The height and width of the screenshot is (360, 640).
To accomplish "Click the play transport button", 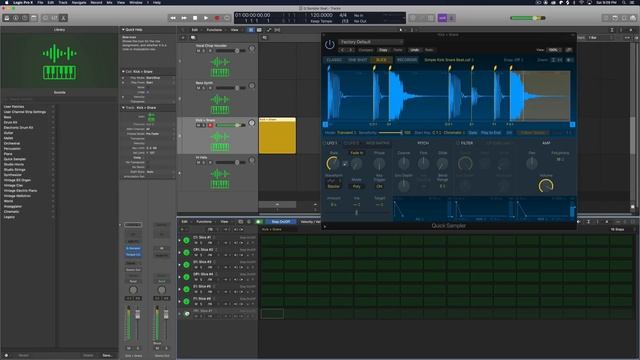I will [206, 18].
